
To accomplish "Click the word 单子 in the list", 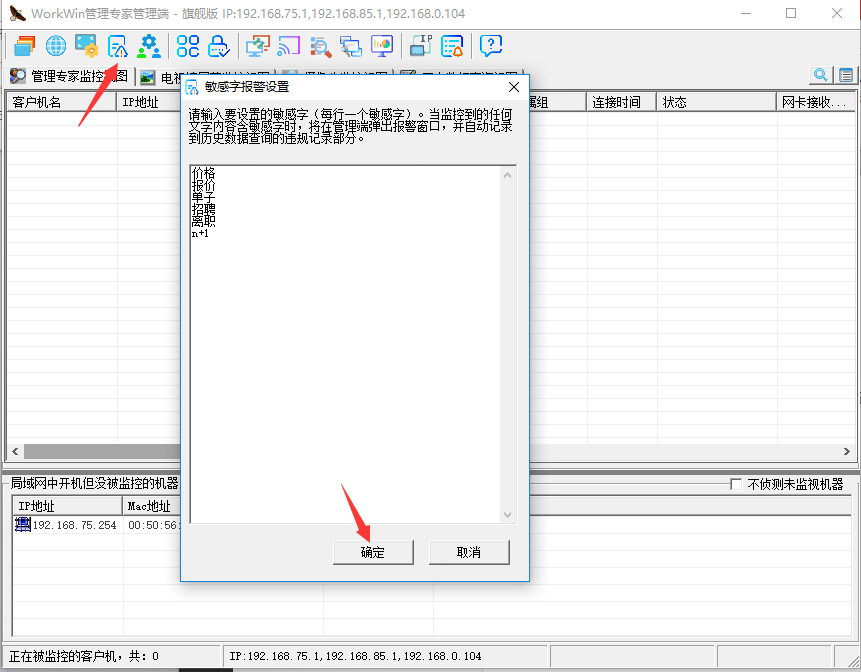I will tap(204, 197).
